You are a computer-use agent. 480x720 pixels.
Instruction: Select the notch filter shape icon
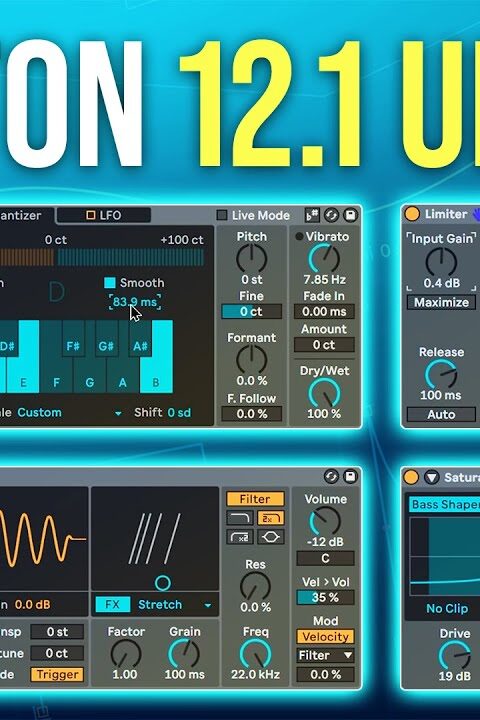[x=270, y=537]
